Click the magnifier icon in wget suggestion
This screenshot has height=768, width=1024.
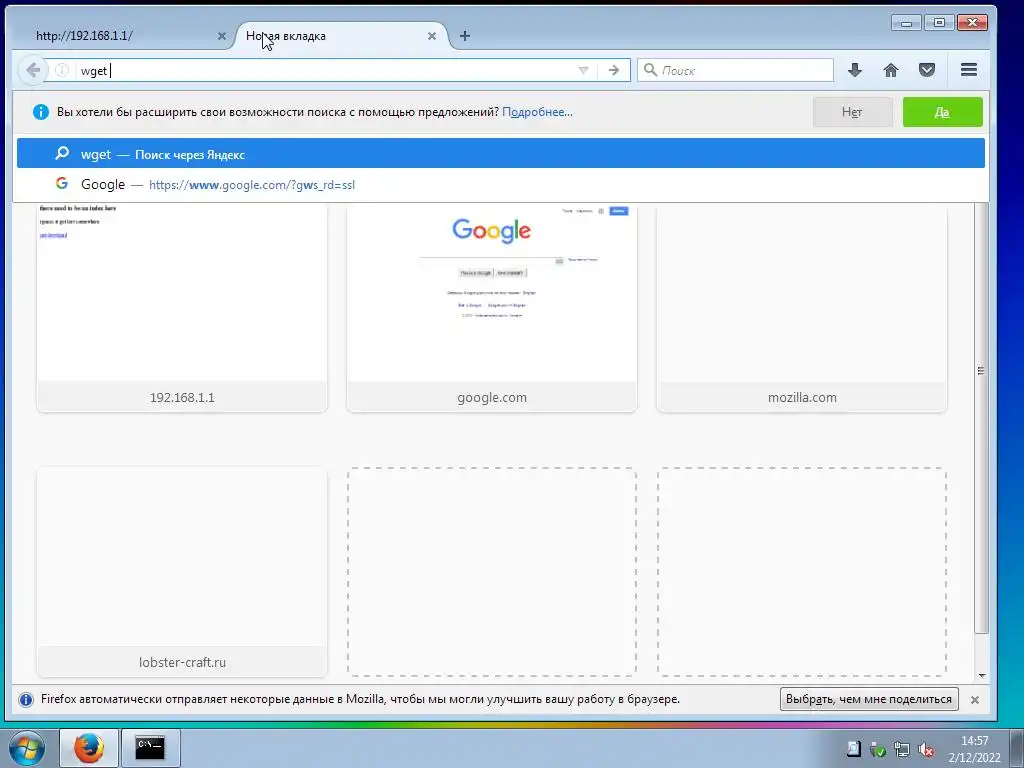[x=62, y=153]
